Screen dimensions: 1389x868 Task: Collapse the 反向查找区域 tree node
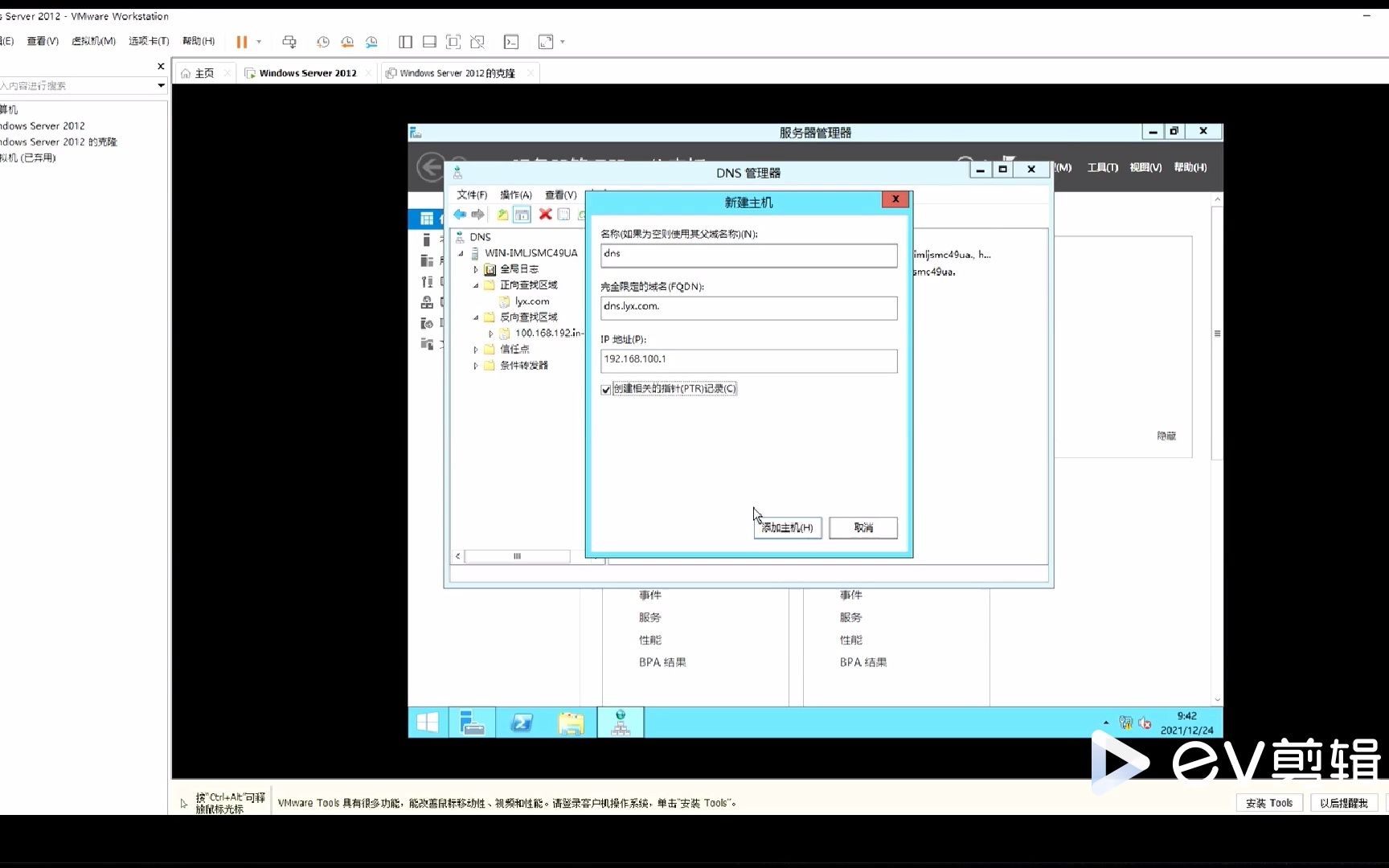(x=475, y=317)
